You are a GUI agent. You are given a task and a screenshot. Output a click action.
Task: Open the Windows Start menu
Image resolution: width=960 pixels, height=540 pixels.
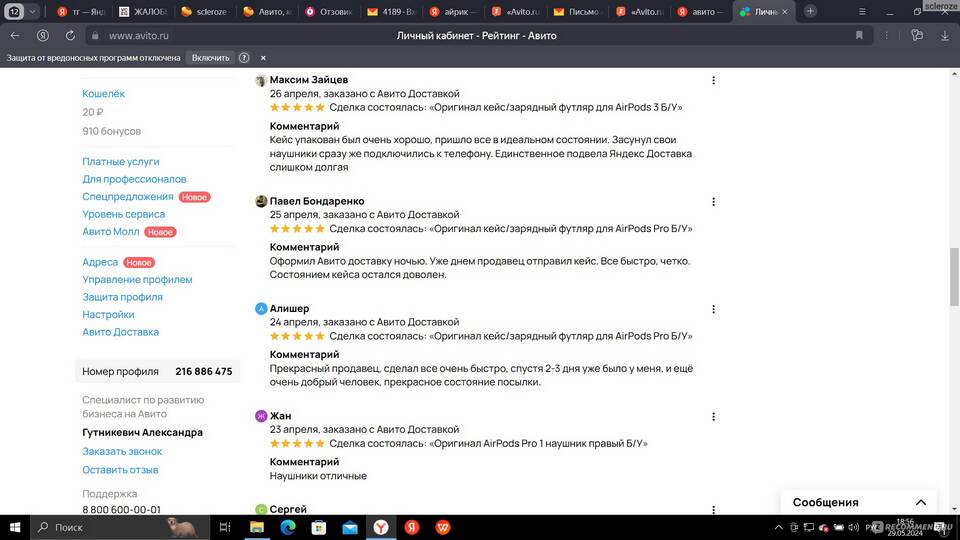[x=15, y=527]
